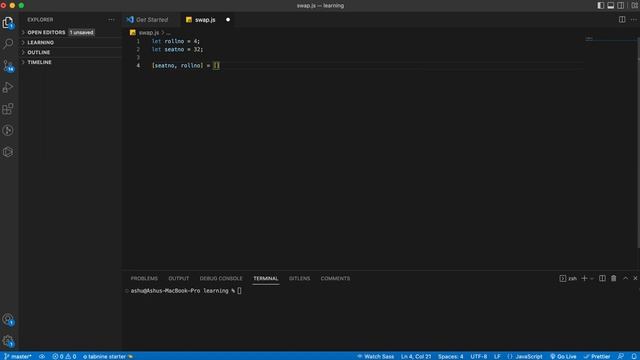Toggle bottom panel layout icon in title bar

point(611,6)
